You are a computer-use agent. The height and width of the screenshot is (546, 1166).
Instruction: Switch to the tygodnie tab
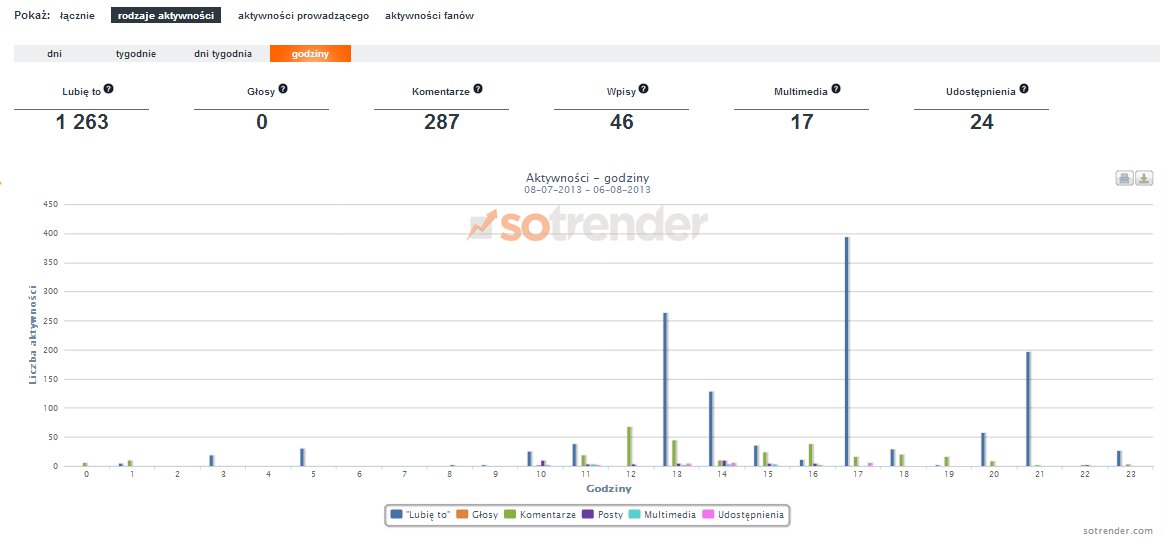136,54
